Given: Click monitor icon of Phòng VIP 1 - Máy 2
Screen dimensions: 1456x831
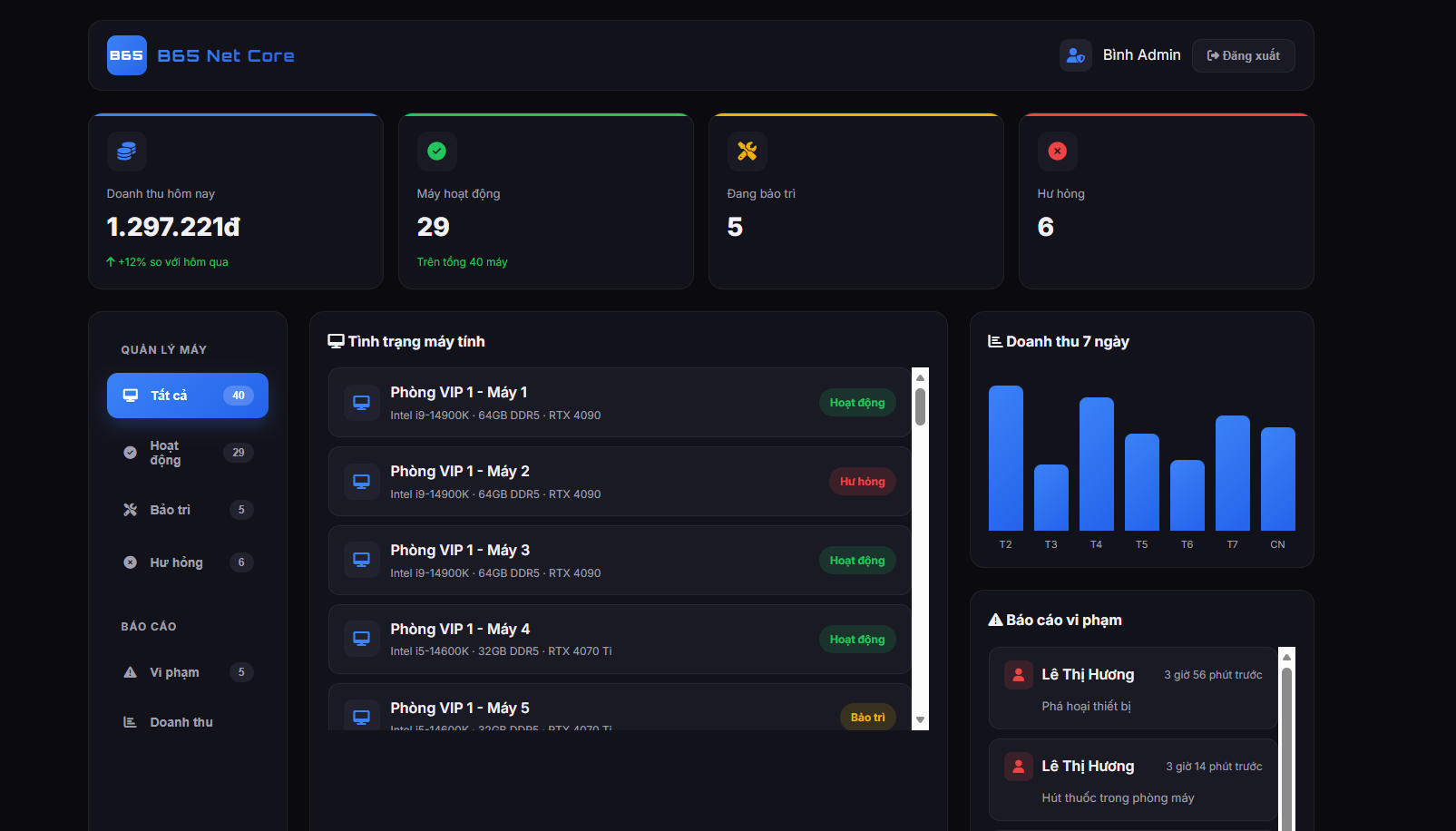Looking at the screenshot, I should click(x=361, y=482).
